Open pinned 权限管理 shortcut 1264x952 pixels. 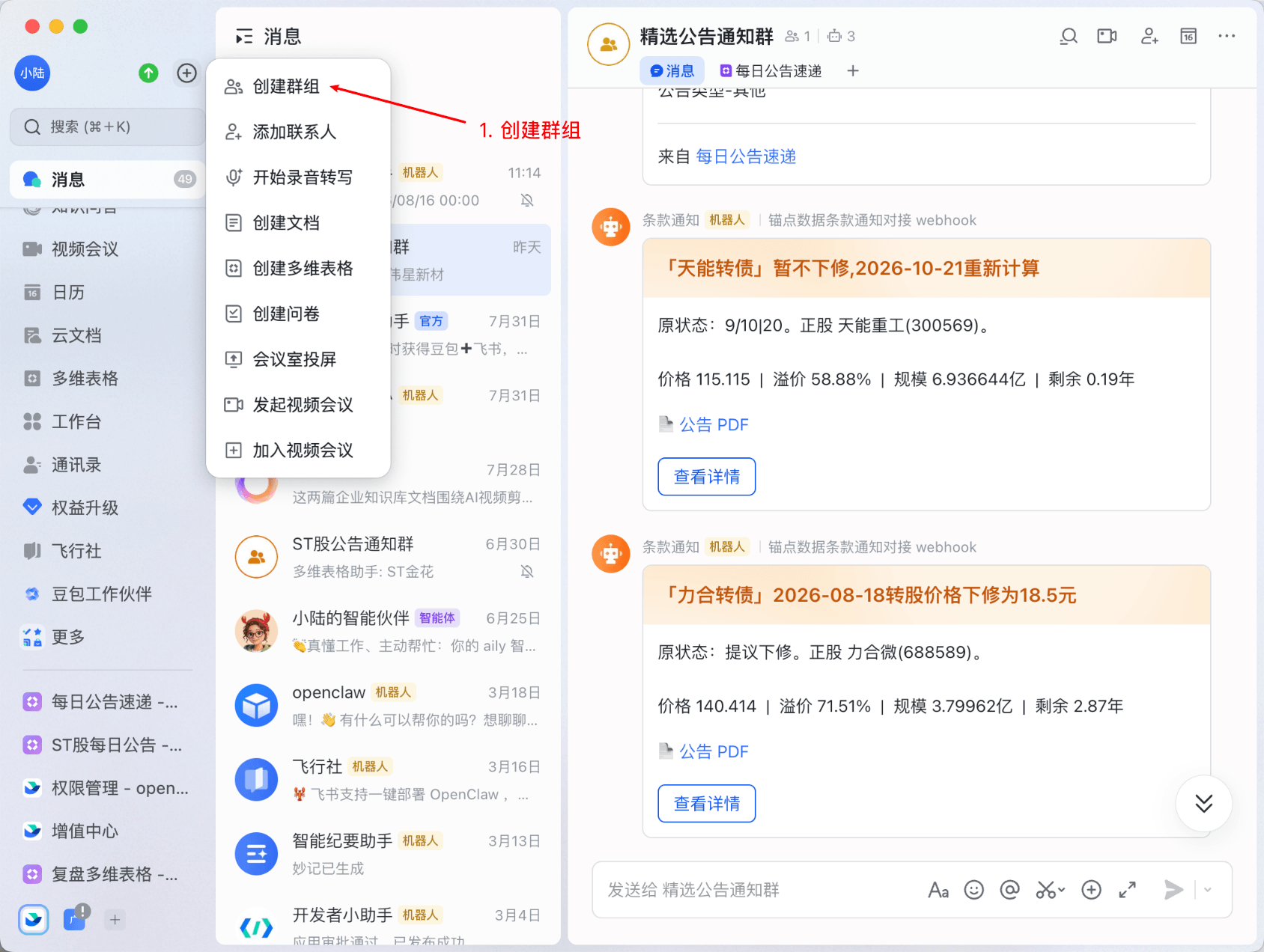click(x=107, y=788)
